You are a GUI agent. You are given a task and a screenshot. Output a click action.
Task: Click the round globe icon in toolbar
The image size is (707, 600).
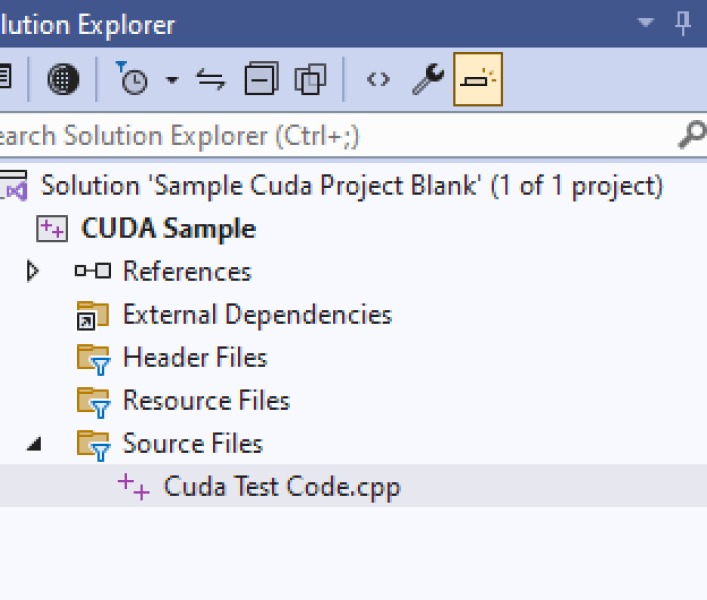[x=63, y=80]
